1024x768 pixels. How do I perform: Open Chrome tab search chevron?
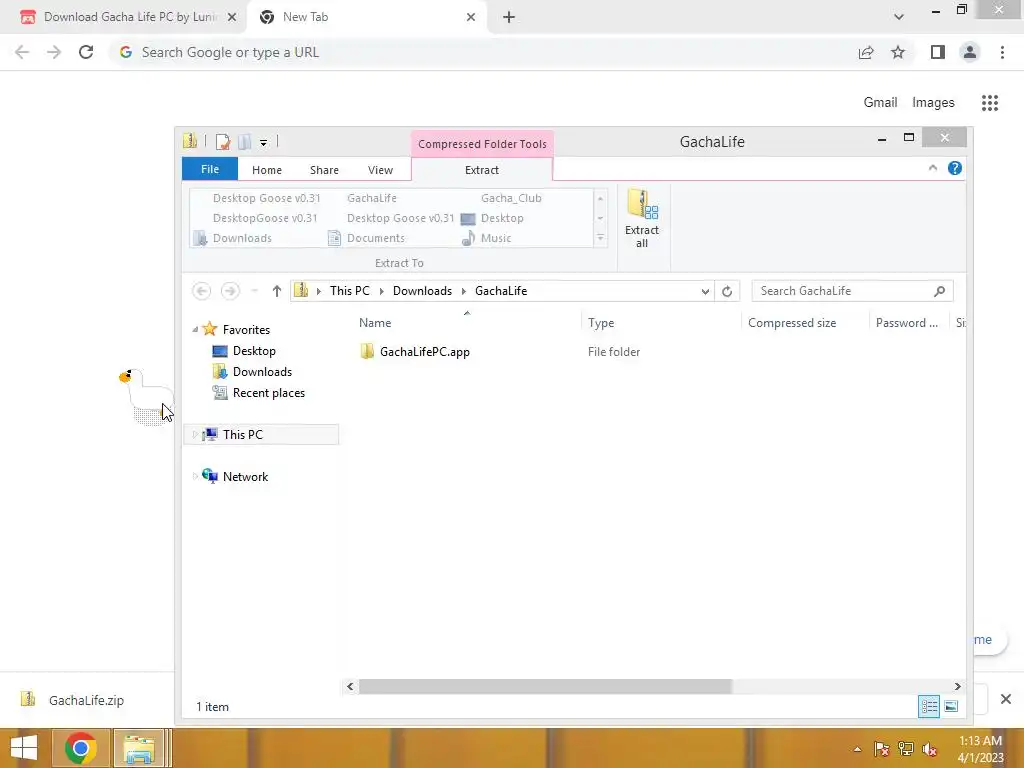tap(899, 17)
